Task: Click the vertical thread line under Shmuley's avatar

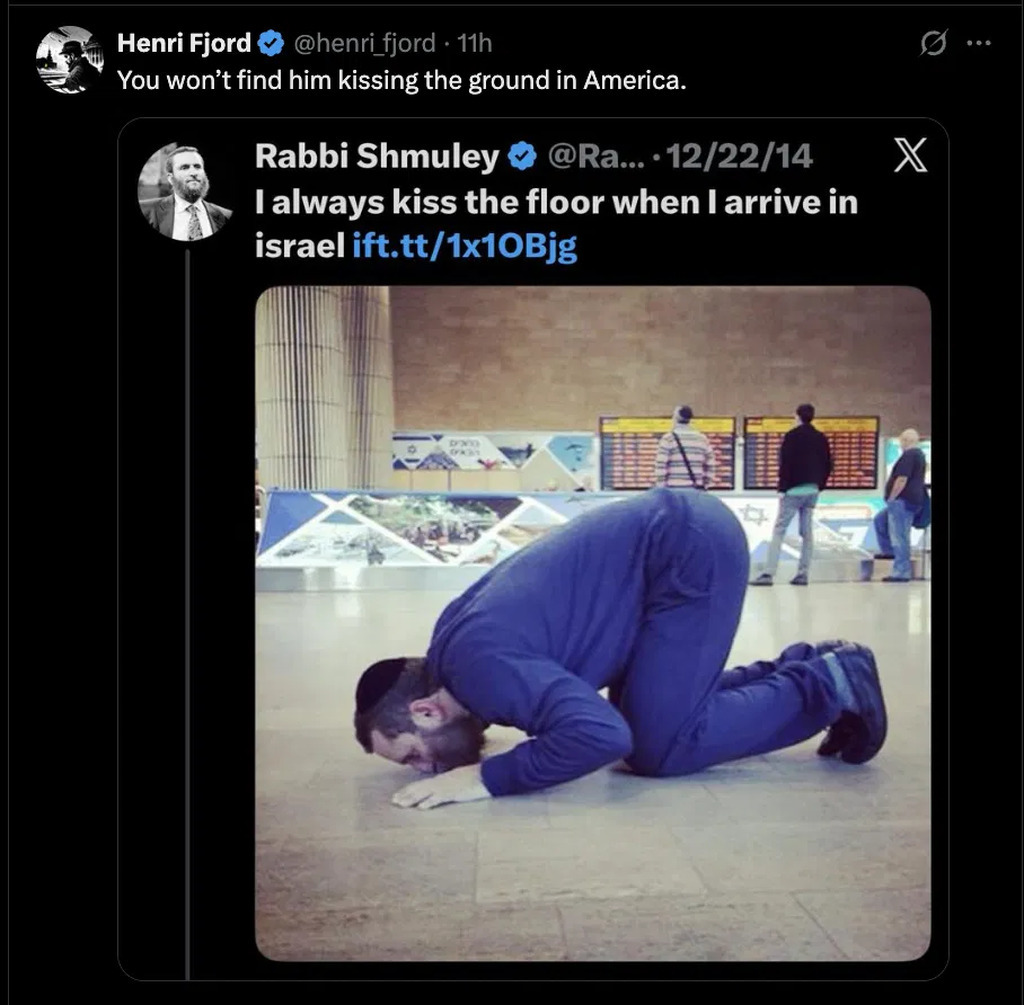Action: point(187,600)
